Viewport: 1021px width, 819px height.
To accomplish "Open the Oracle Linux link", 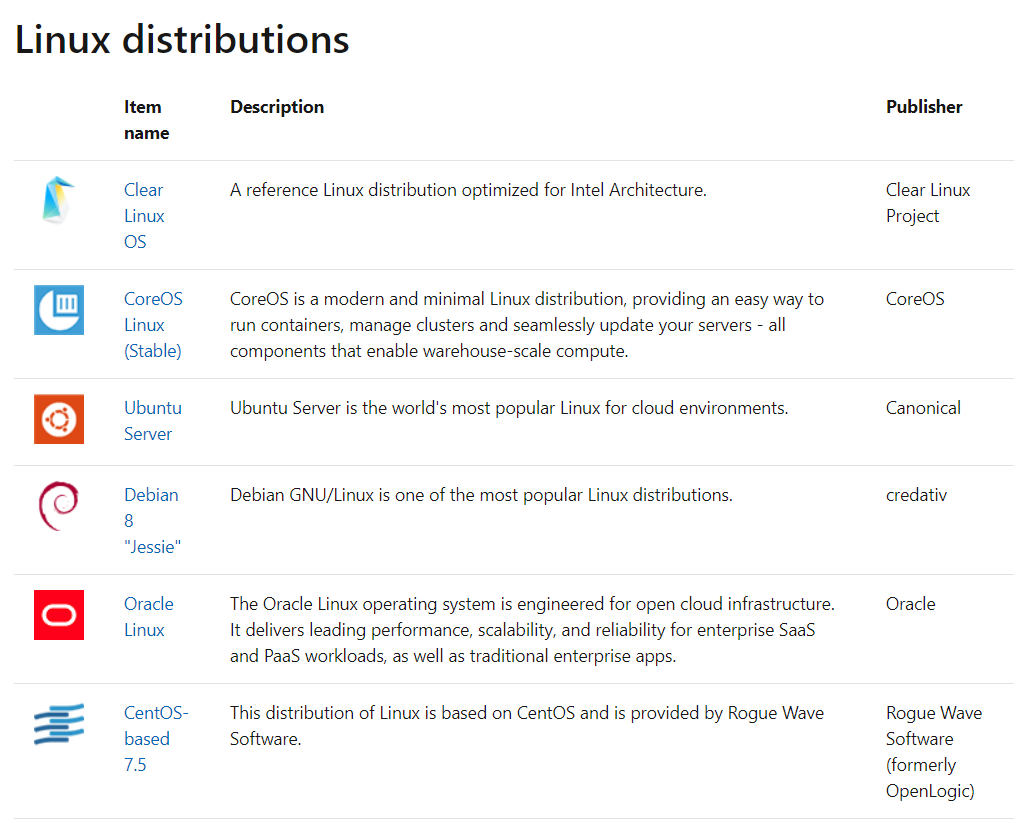I will (149, 616).
